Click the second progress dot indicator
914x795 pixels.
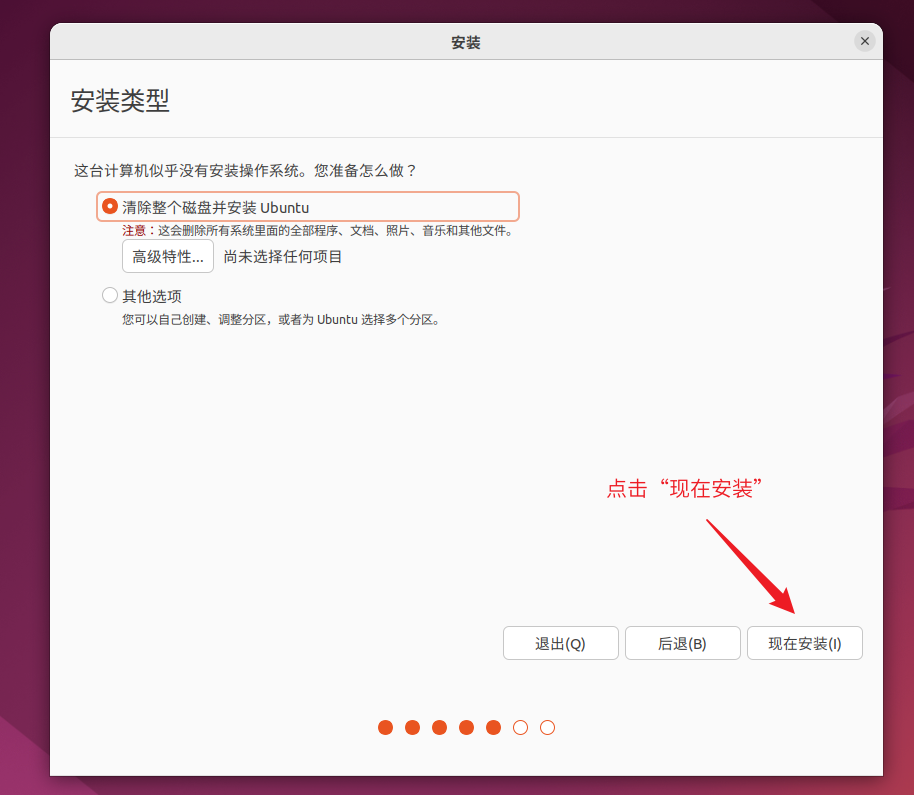tap(412, 728)
